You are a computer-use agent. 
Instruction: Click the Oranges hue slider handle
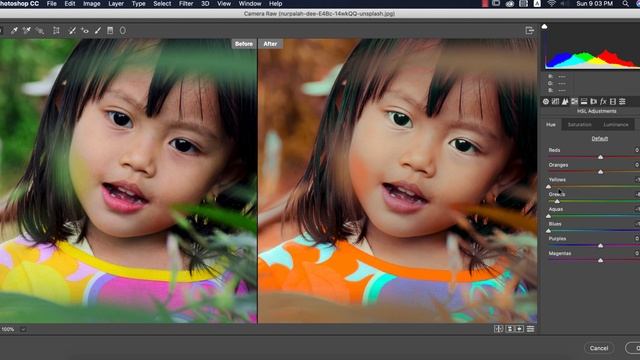[x=600, y=172]
